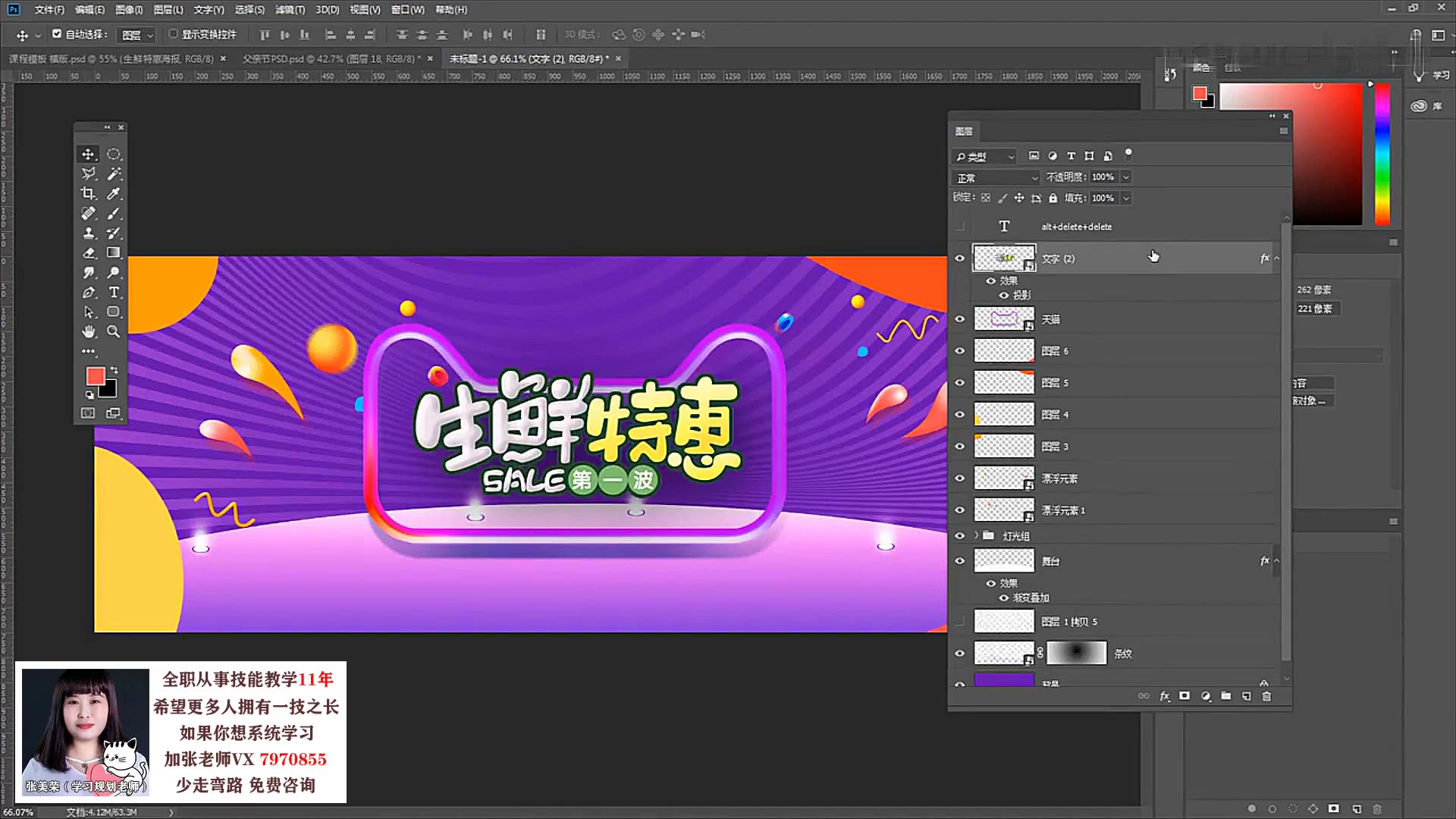The image size is (1456, 819).
Task: Click inside the color picker field
Action: (x=1291, y=154)
